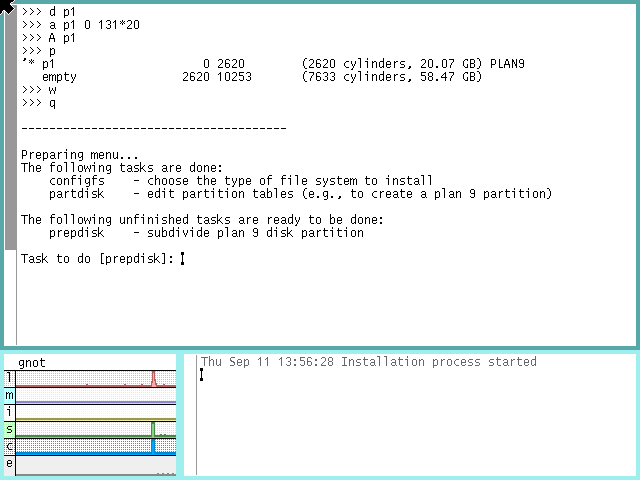Image resolution: width=640 pixels, height=480 pixels.
Task: Click the red spike in load graph
Action: coord(153,378)
